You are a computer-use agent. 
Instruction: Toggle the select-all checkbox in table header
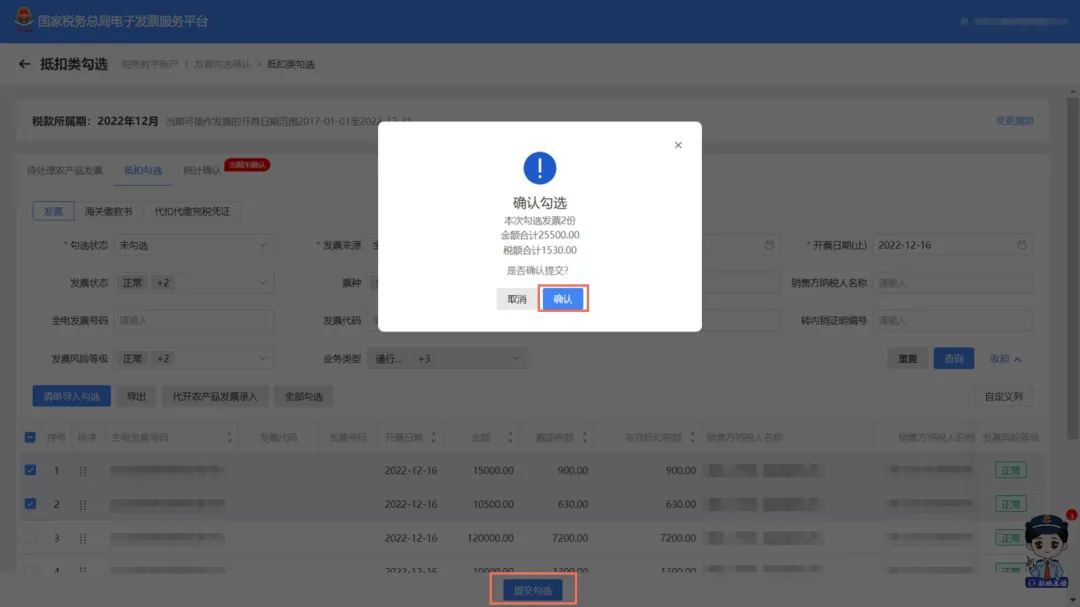(30, 437)
